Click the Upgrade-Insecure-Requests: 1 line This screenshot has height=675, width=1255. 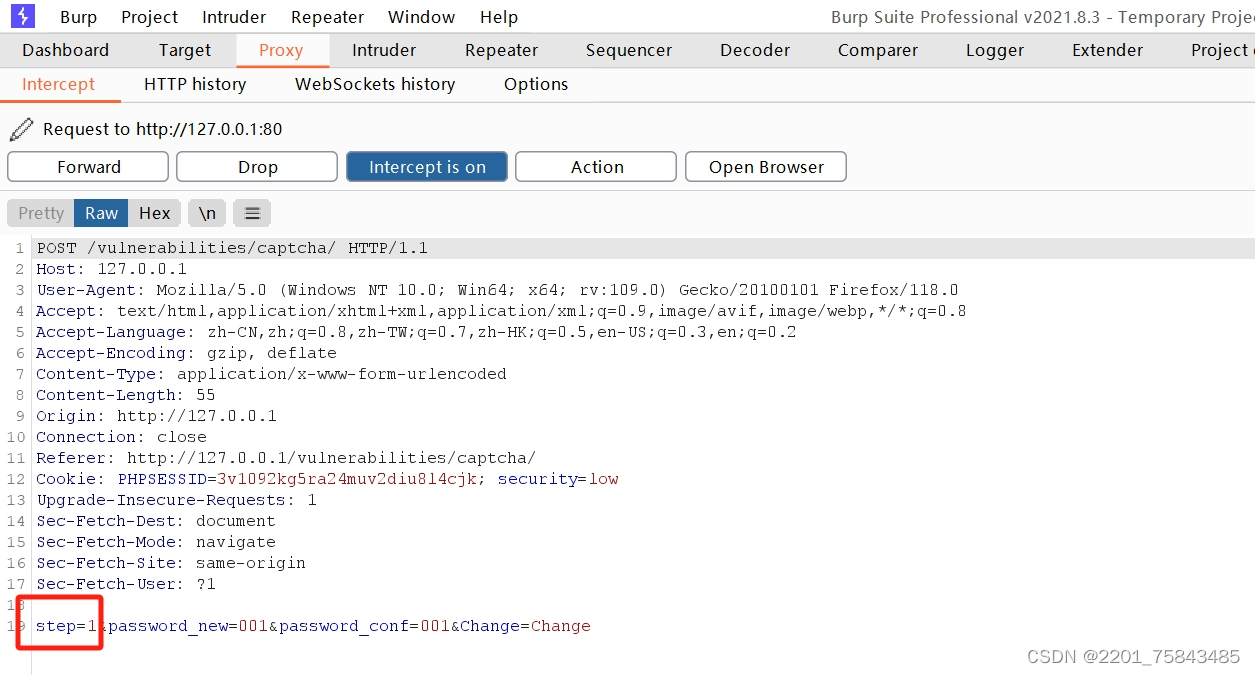point(176,500)
